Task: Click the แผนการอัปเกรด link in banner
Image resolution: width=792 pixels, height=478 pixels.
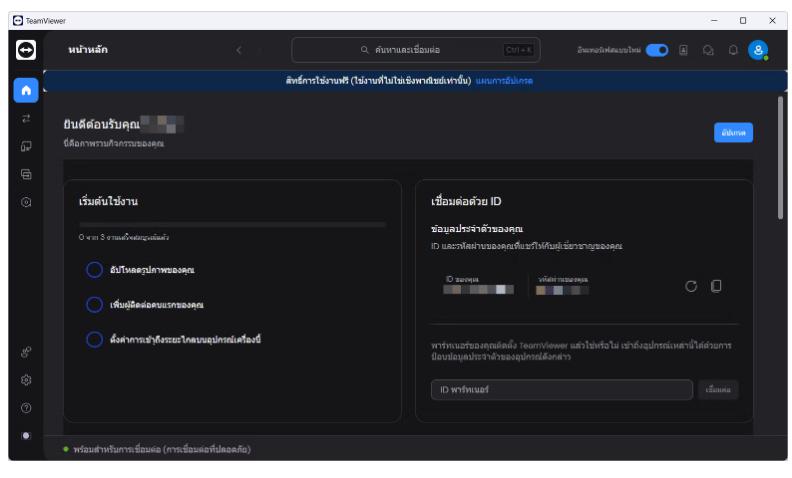Action: coord(504,80)
